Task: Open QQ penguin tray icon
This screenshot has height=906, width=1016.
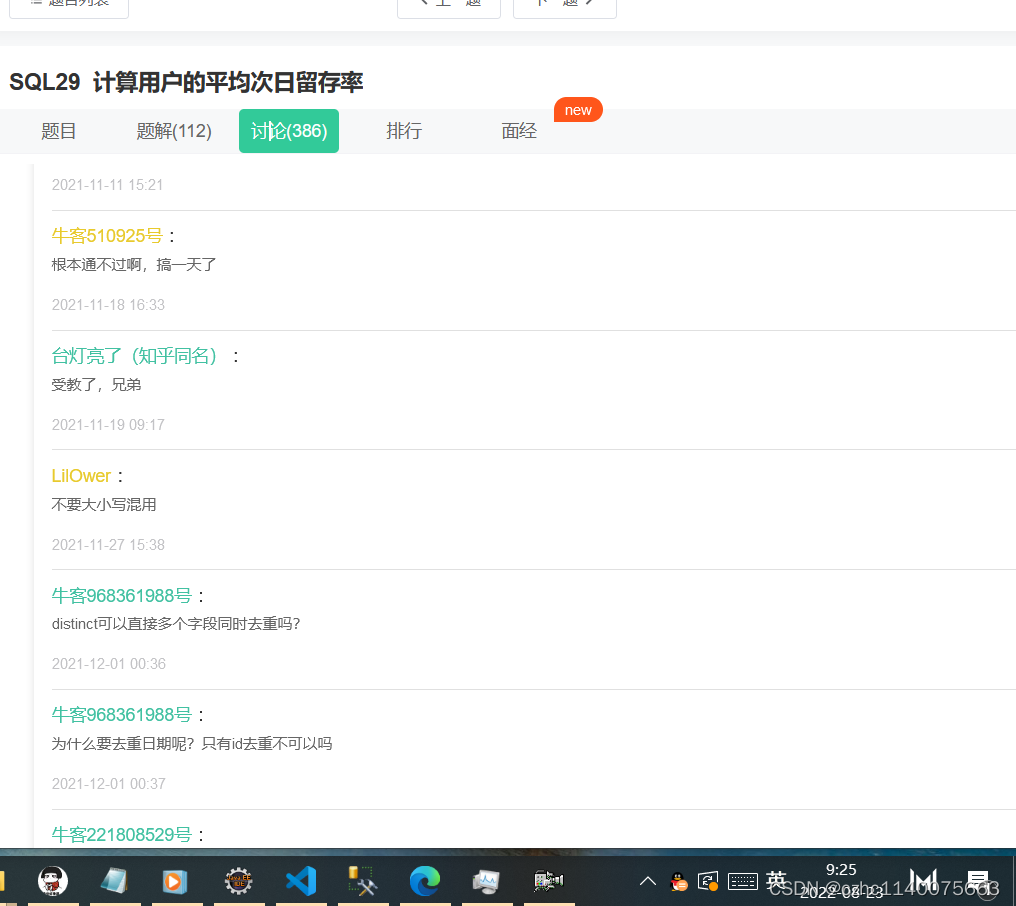Action: (678, 882)
